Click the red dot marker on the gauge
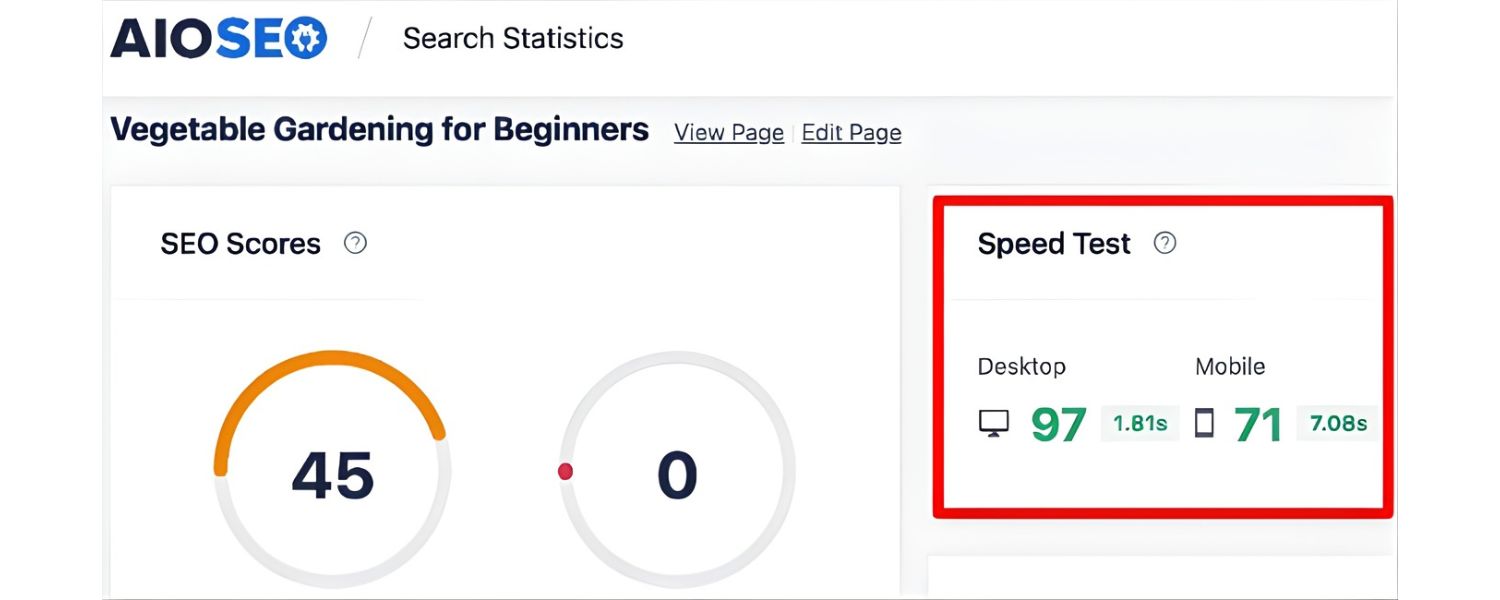 (567, 470)
